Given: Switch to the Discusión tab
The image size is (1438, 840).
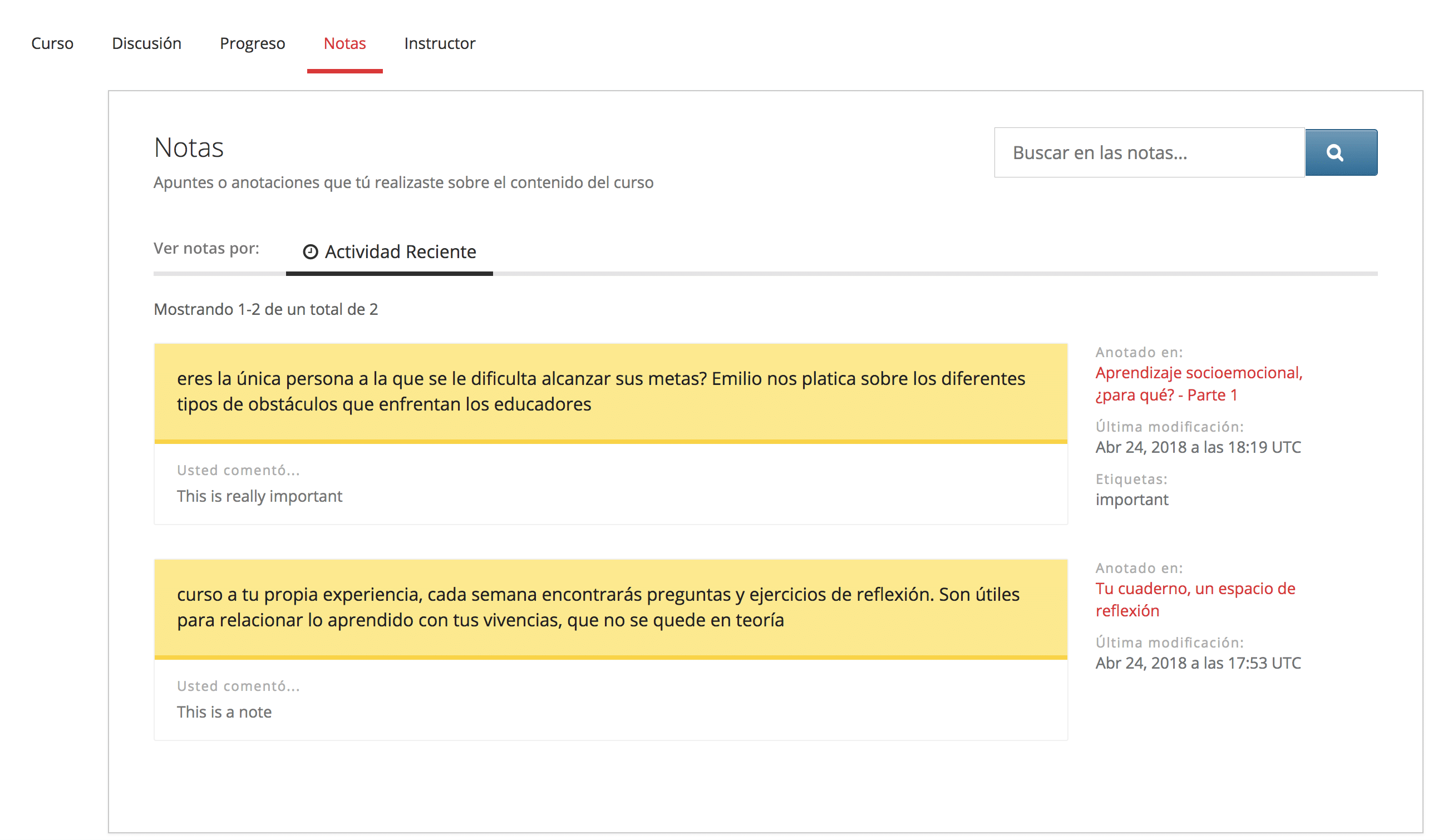Looking at the screenshot, I should [x=147, y=43].
